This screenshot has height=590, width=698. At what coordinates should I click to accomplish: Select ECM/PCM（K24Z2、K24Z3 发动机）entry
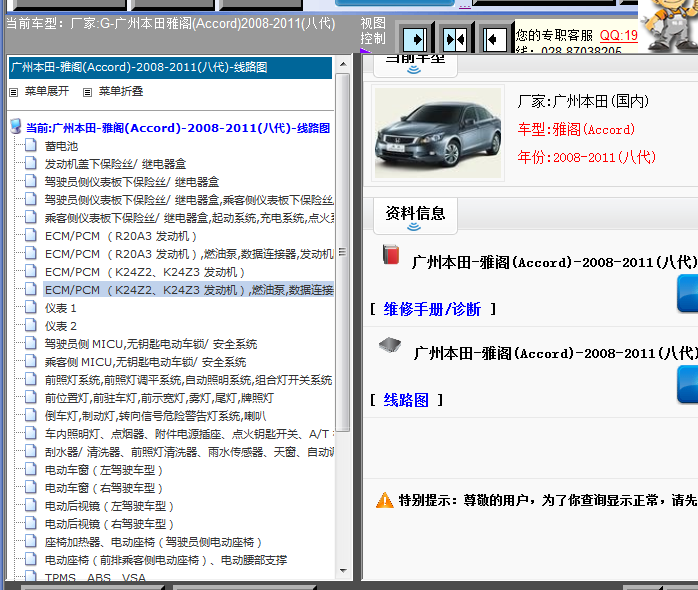tap(145, 272)
